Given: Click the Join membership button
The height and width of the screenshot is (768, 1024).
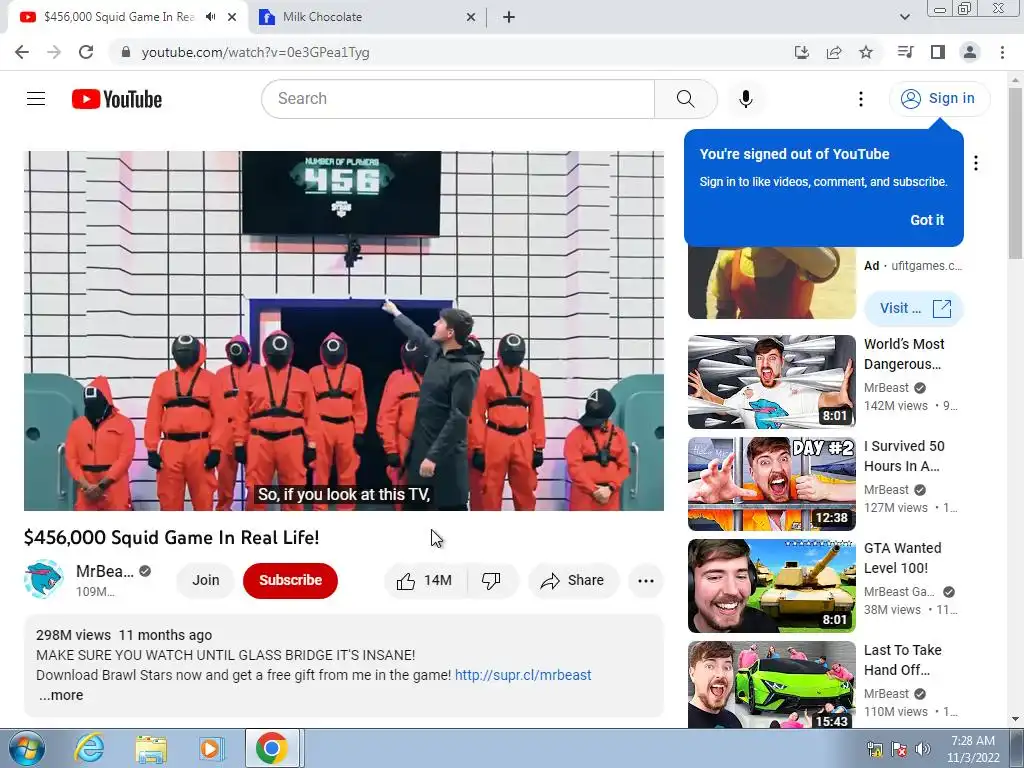Looking at the screenshot, I should 206,581.
